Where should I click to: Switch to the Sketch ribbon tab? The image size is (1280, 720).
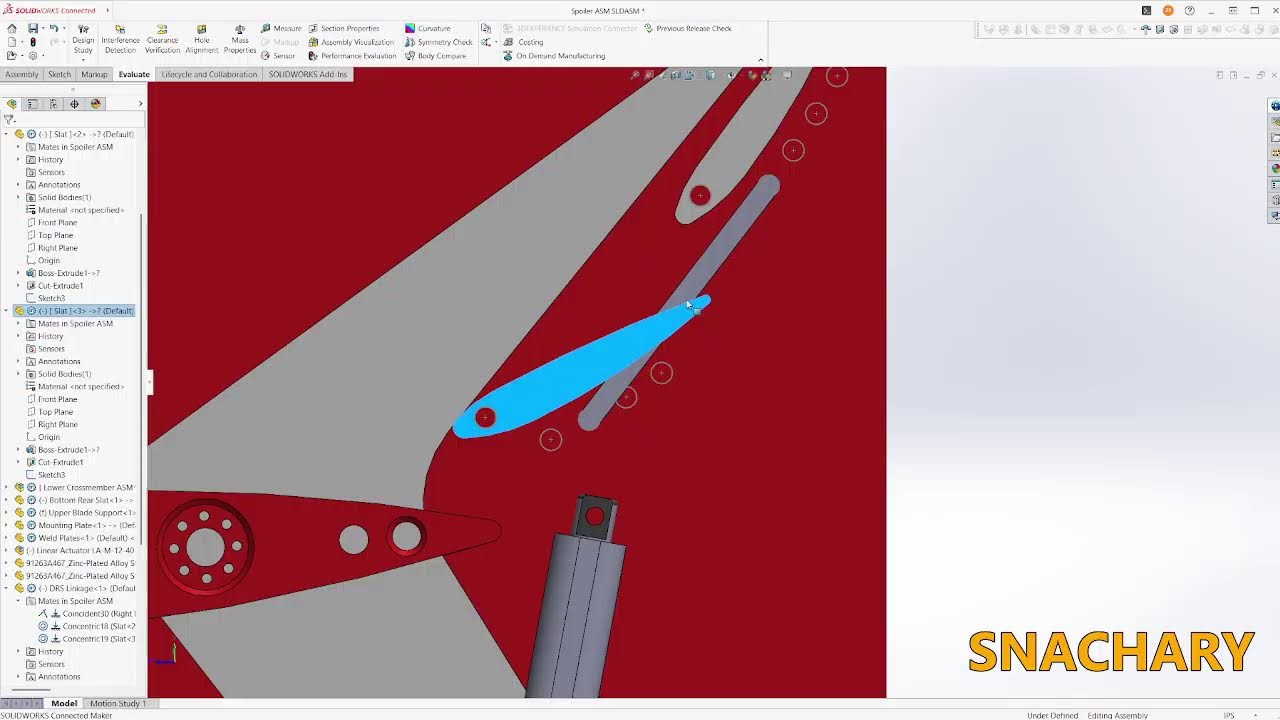(x=60, y=74)
